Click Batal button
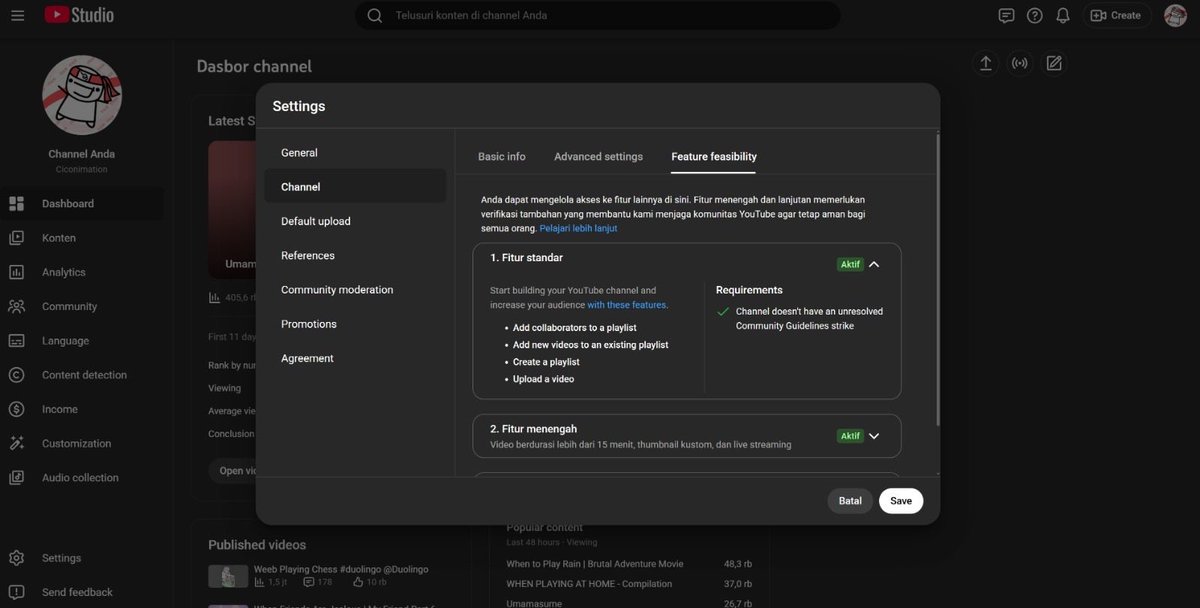The height and width of the screenshot is (608, 1200). (x=850, y=501)
